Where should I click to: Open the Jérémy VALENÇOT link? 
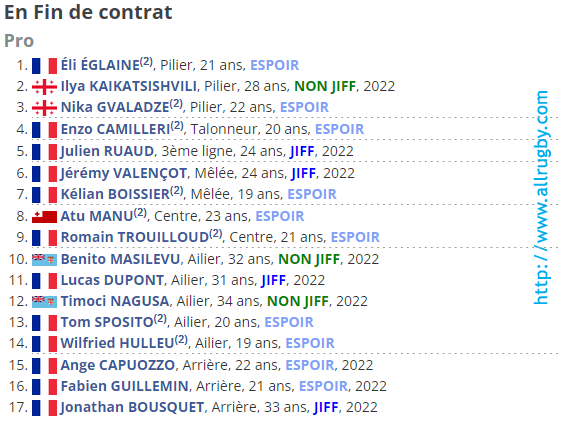point(124,173)
